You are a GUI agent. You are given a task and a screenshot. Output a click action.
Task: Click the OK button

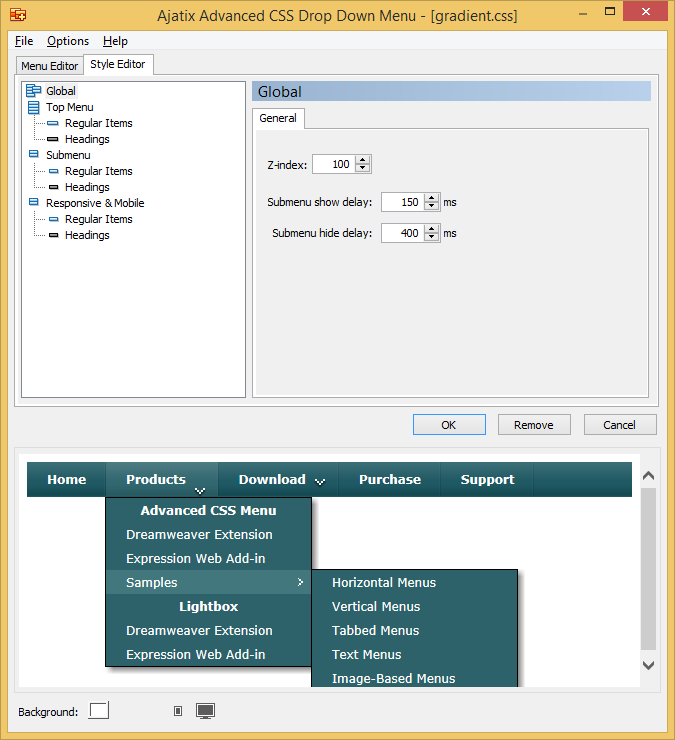pos(449,425)
